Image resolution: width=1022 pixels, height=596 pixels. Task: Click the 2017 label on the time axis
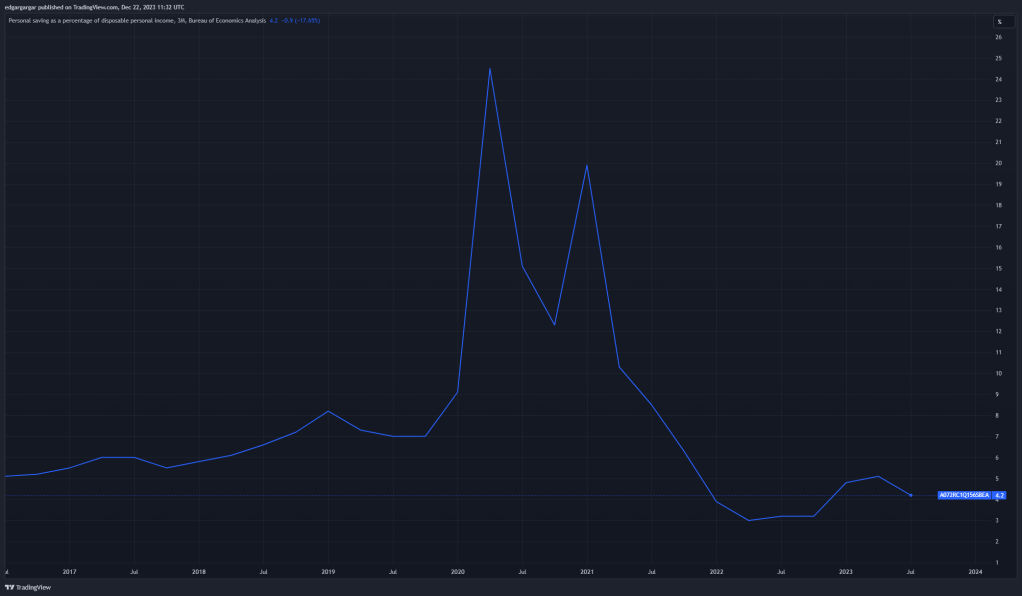[x=69, y=572]
